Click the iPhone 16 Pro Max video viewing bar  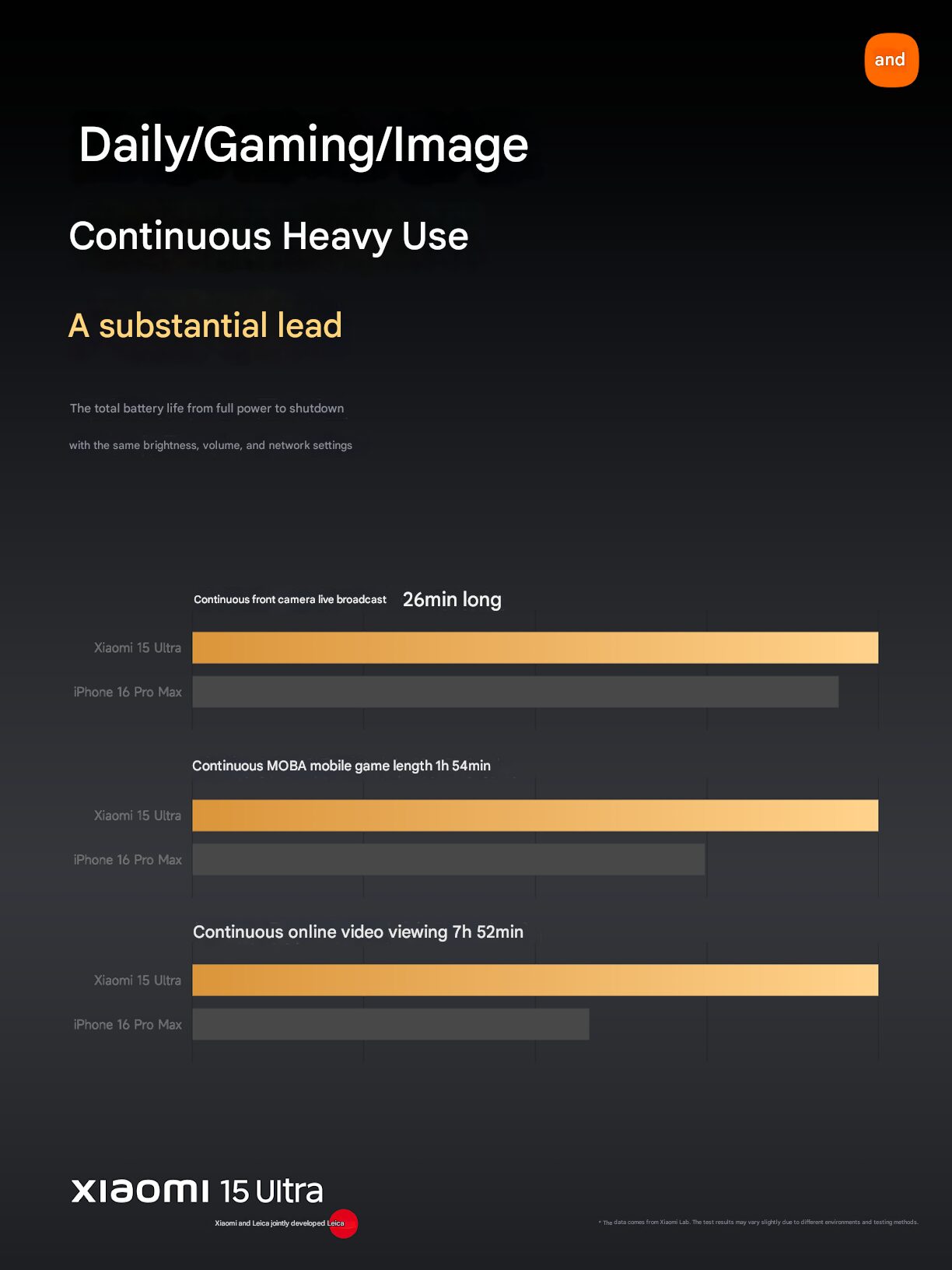[390, 1025]
